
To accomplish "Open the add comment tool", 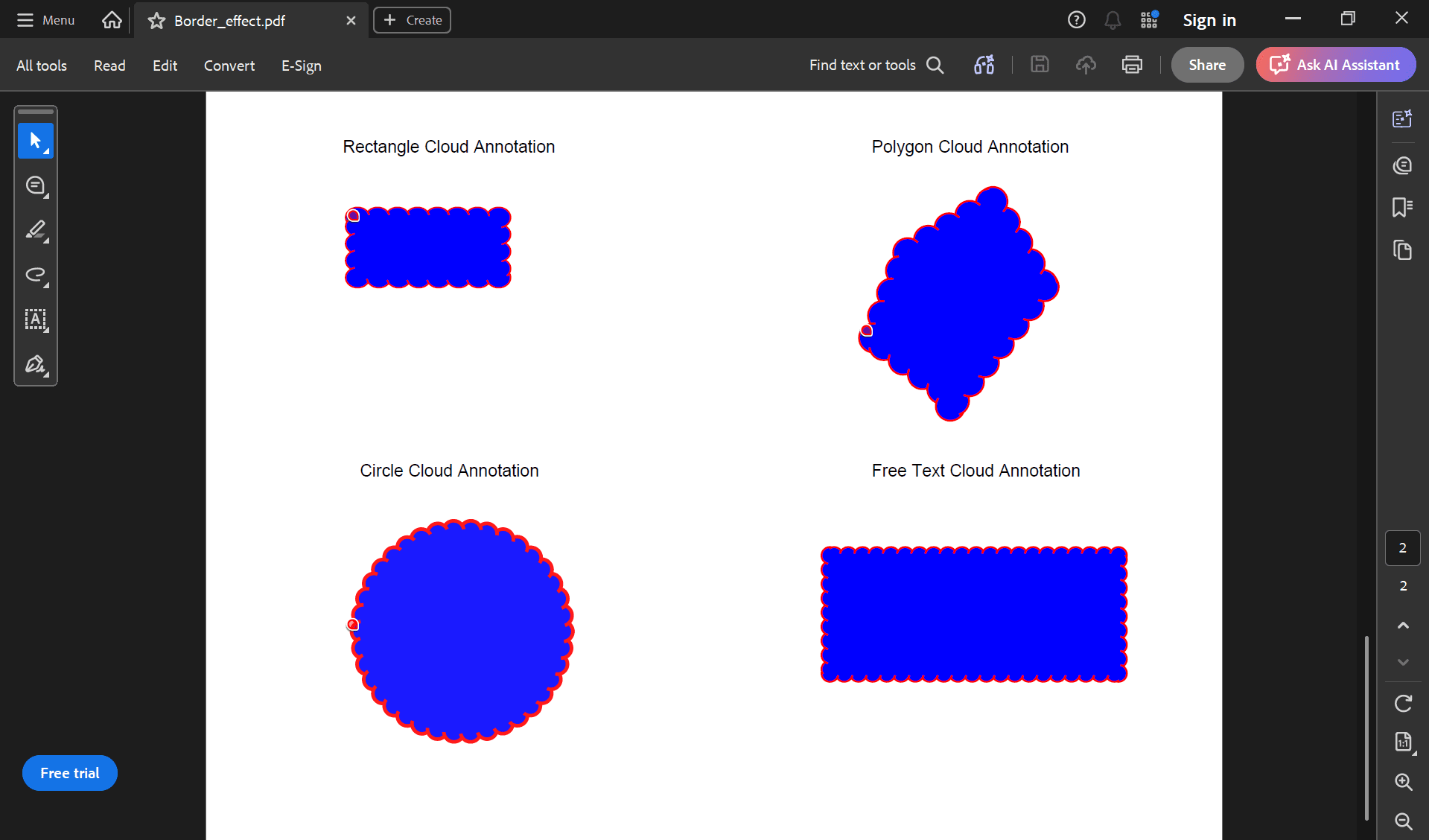I will tap(35, 185).
